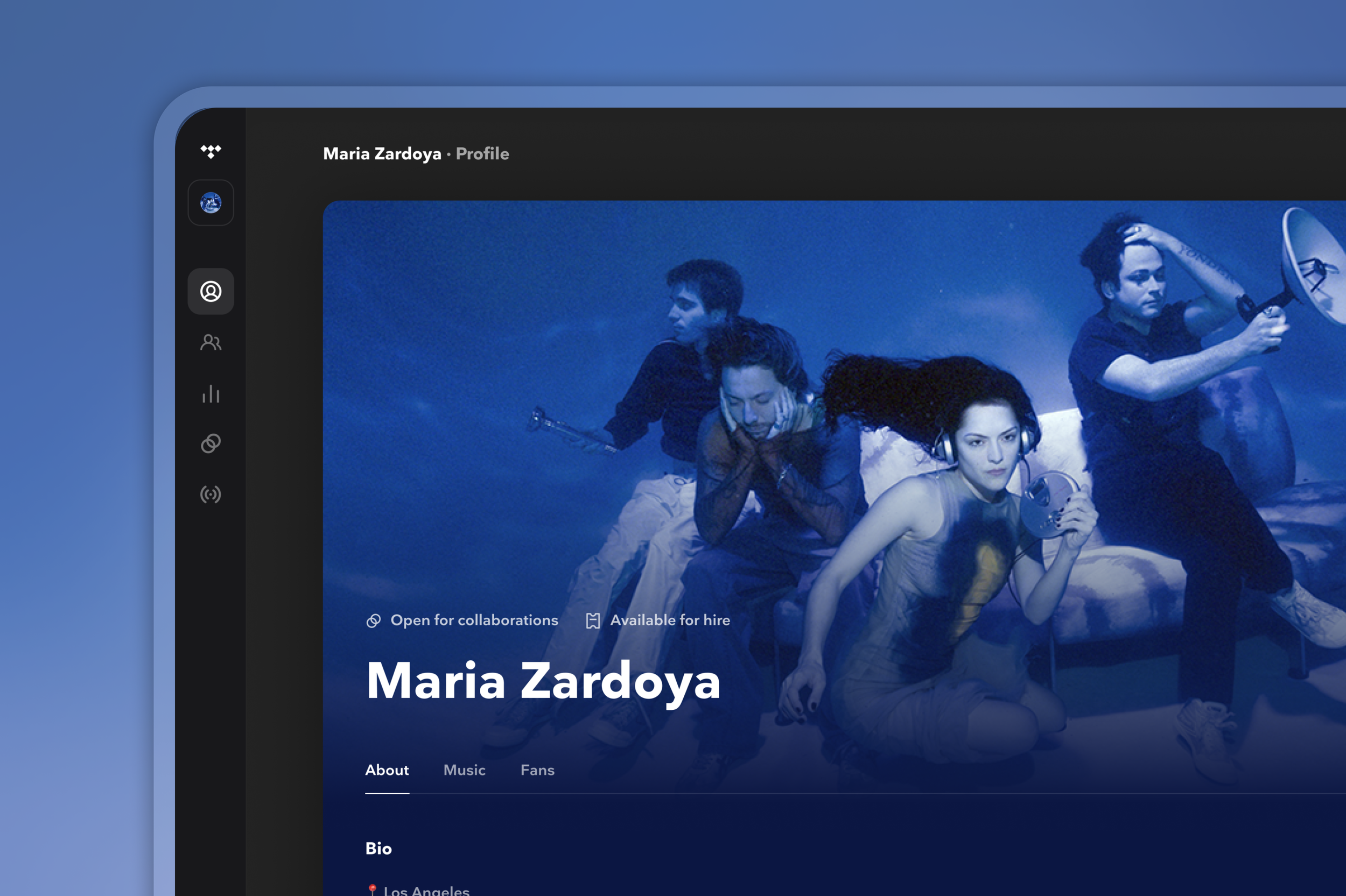This screenshot has height=896, width=1346.
Task: Open the team members people icon
Action: tap(211, 342)
